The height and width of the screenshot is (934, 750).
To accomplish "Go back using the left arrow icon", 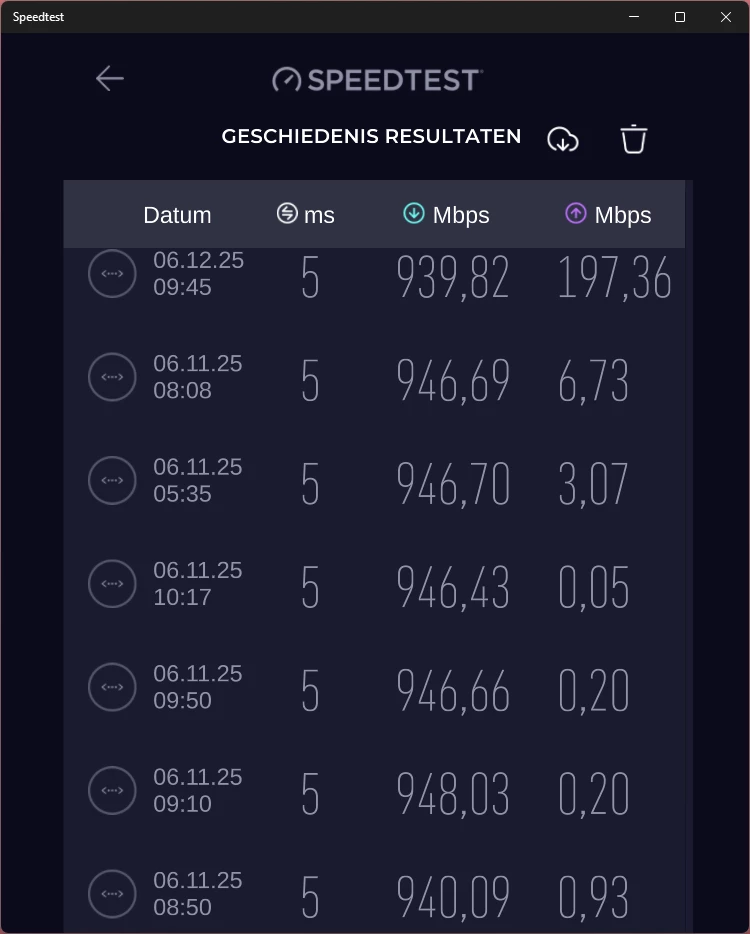I will [110, 79].
